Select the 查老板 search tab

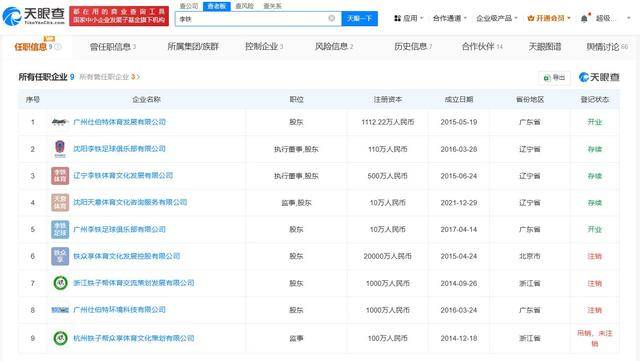217,6
